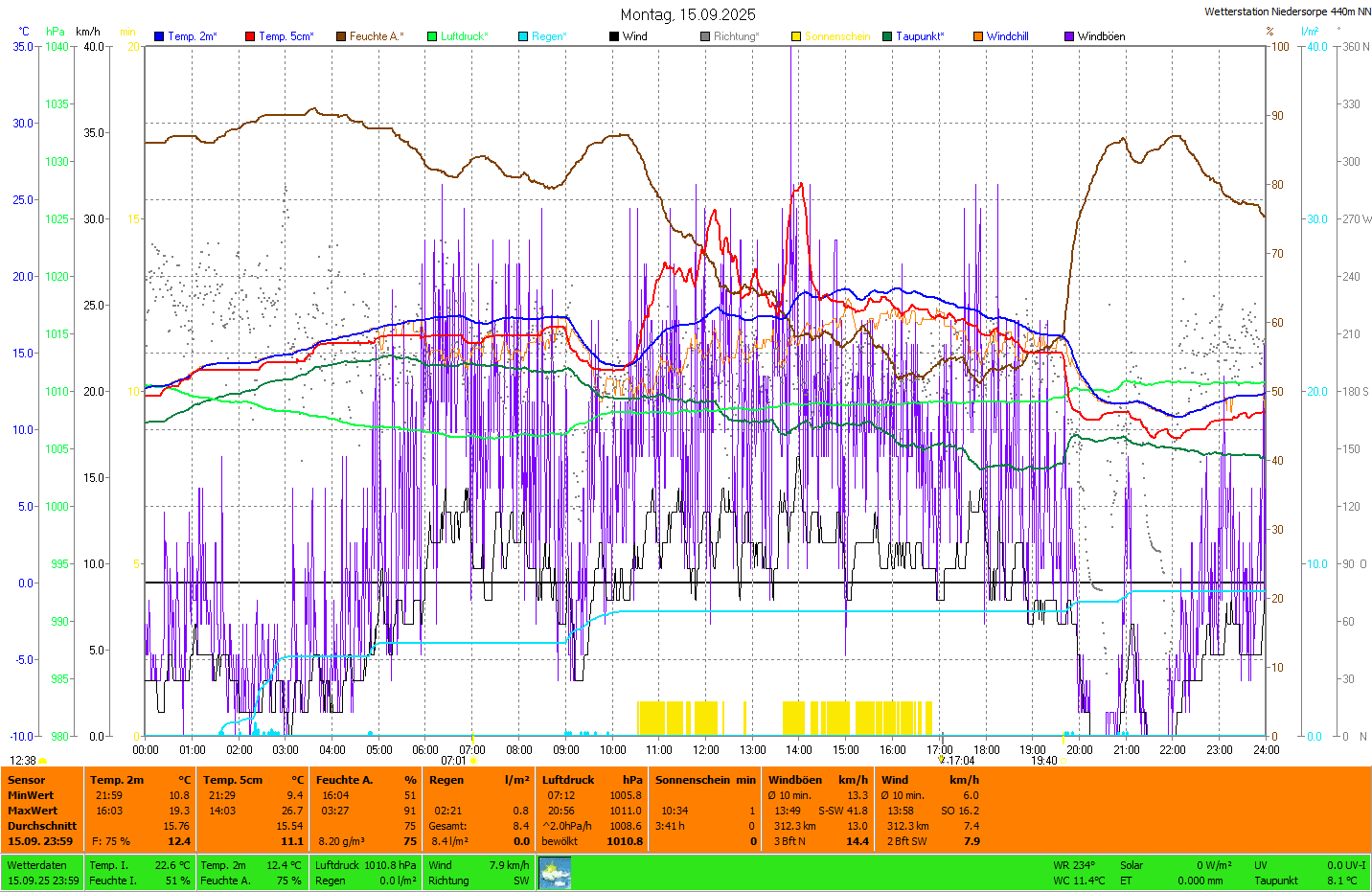Image resolution: width=1372 pixels, height=892 pixels.
Task: Click the blue Temp. 2m legend square
Action: point(159,36)
